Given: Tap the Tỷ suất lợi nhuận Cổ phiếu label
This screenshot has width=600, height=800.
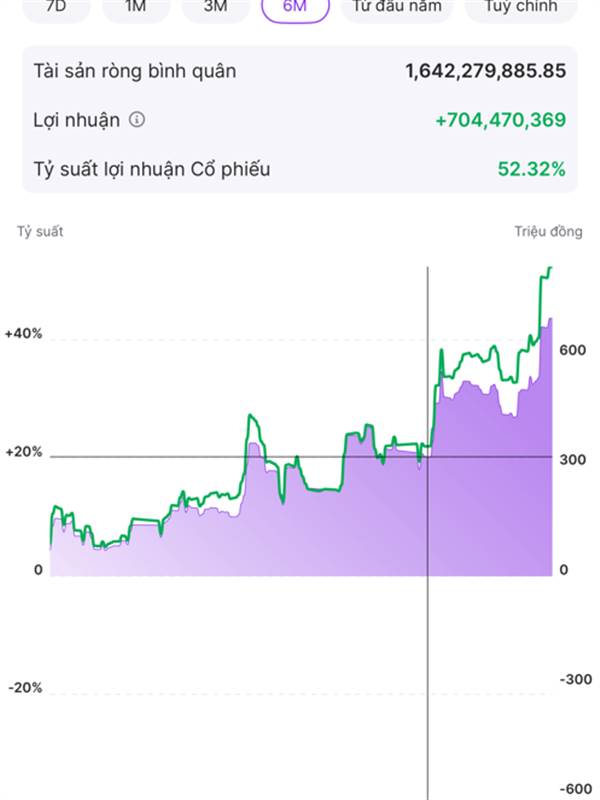Looking at the screenshot, I should click(152, 169).
